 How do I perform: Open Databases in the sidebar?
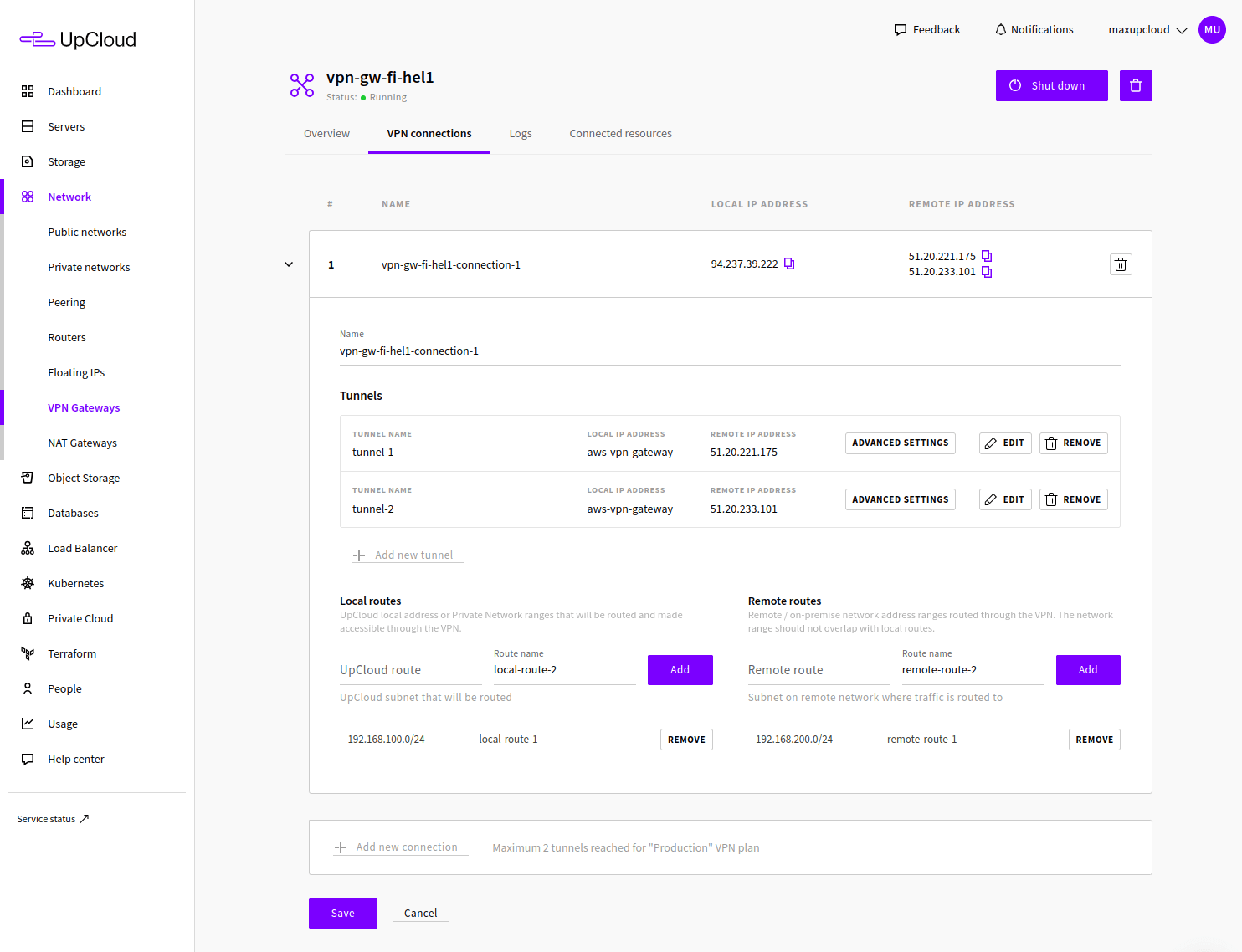[73, 513]
